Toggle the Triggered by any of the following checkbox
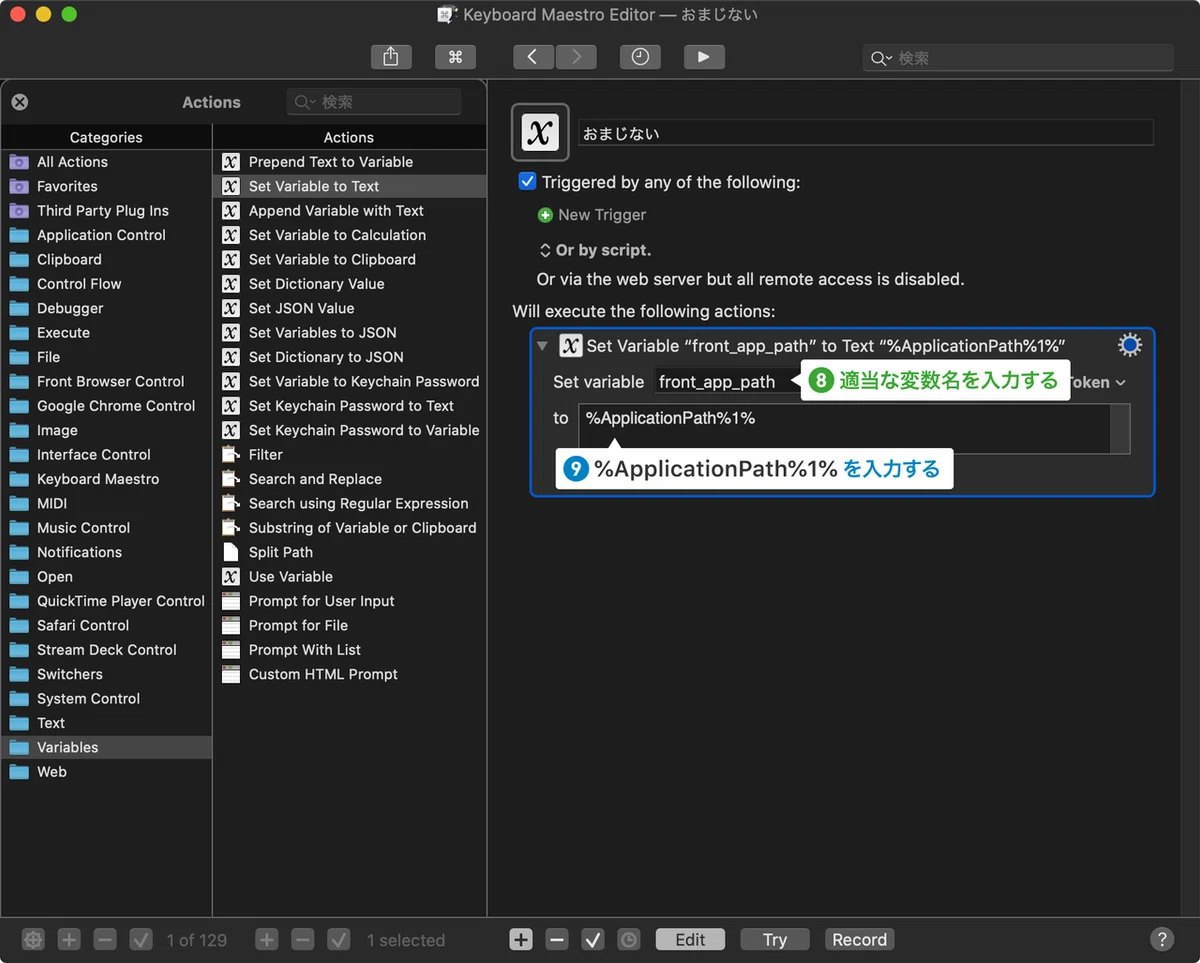The image size is (1200, 963). (527, 182)
